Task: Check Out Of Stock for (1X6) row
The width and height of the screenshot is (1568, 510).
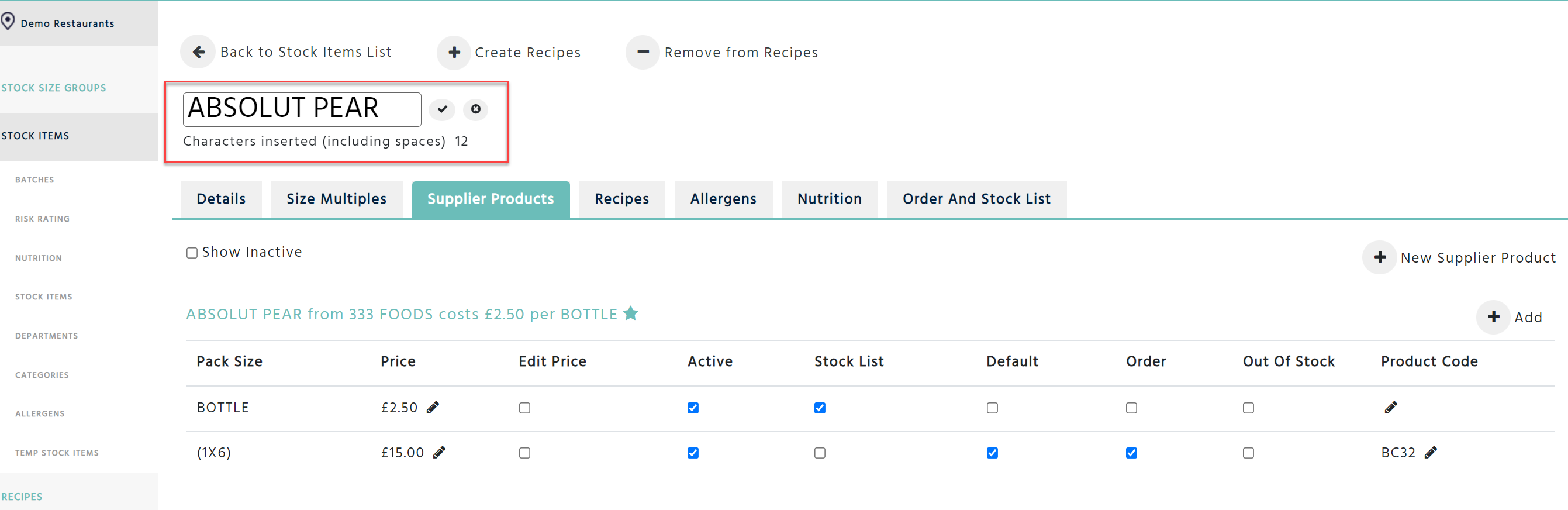Action: point(1248,453)
